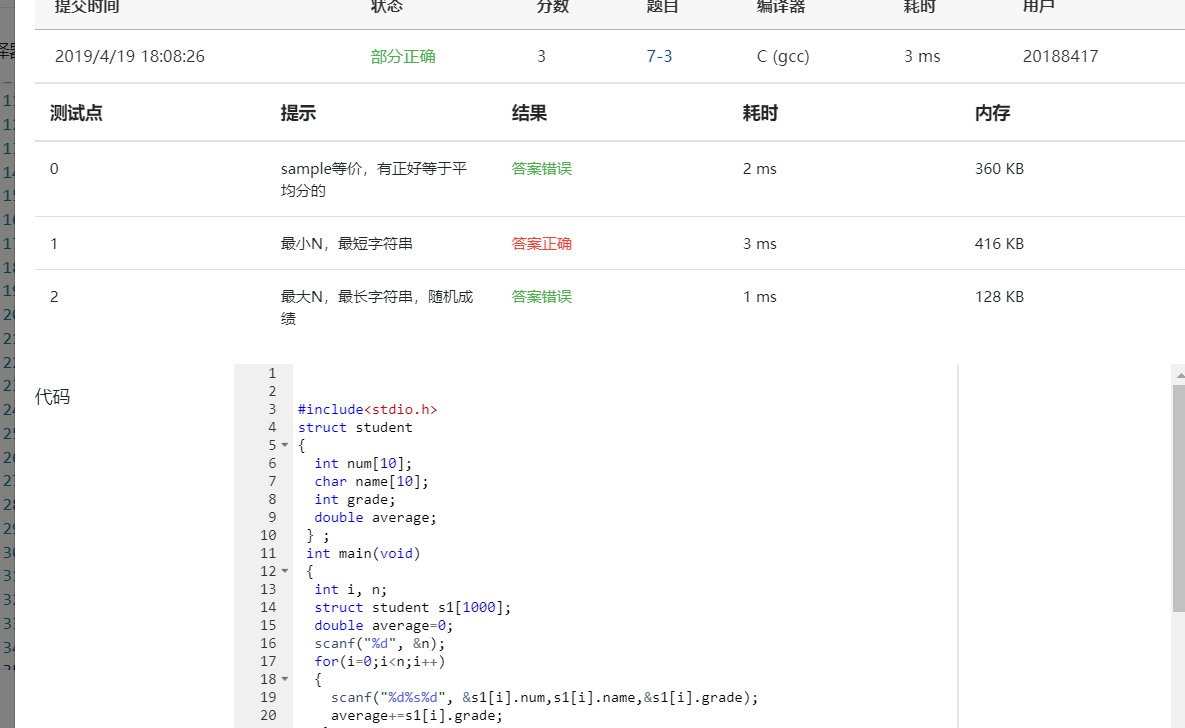Collapse the for-loop fold at line 18

pos(285,680)
